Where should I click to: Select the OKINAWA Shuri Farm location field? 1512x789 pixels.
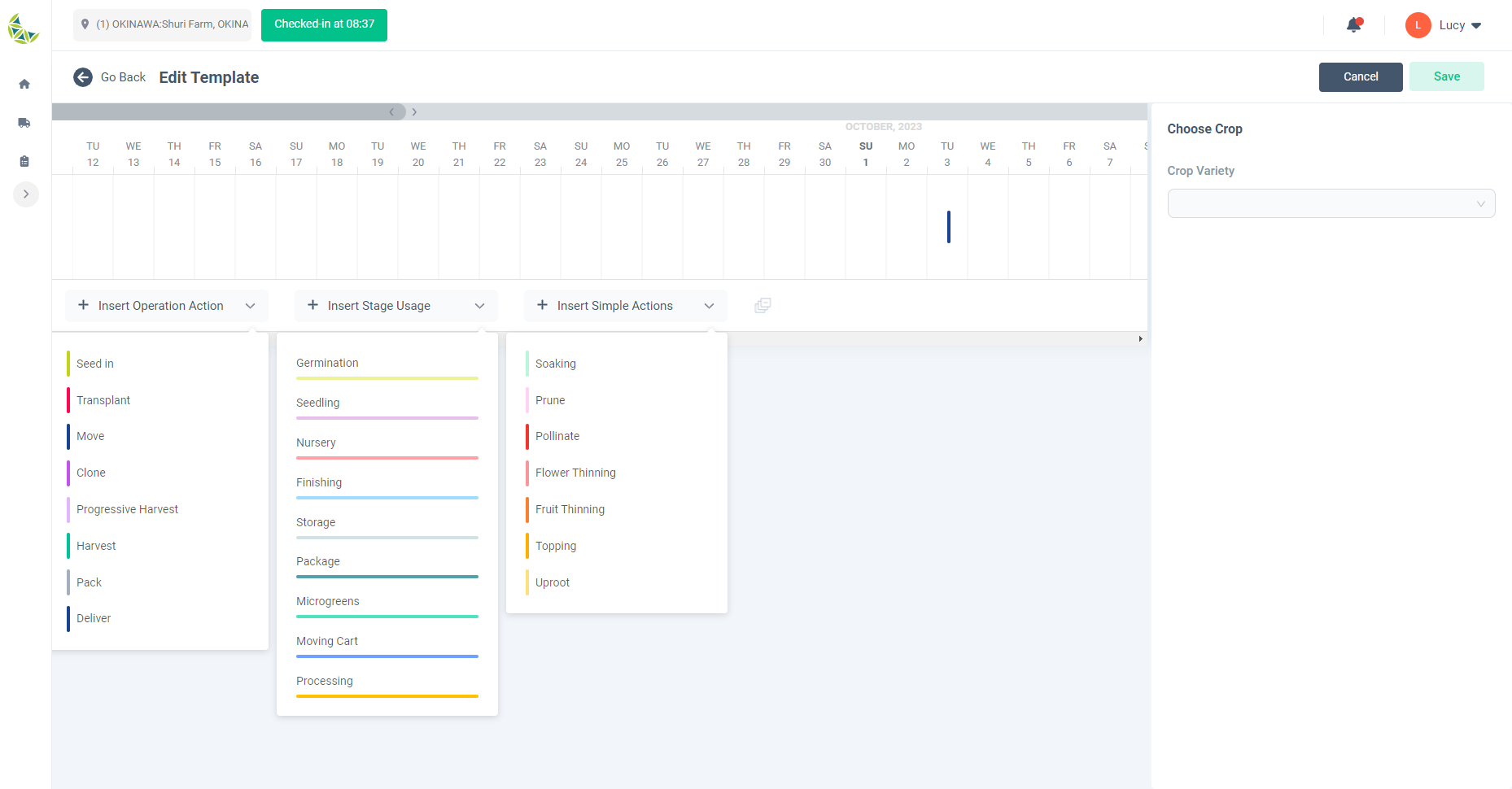162,24
